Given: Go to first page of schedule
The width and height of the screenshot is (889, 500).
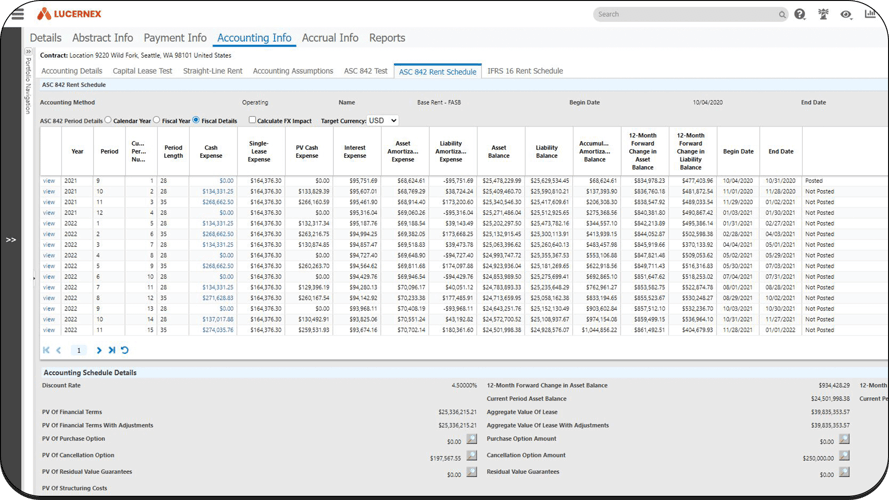Looking at the screenshot, I should point(46,350).
